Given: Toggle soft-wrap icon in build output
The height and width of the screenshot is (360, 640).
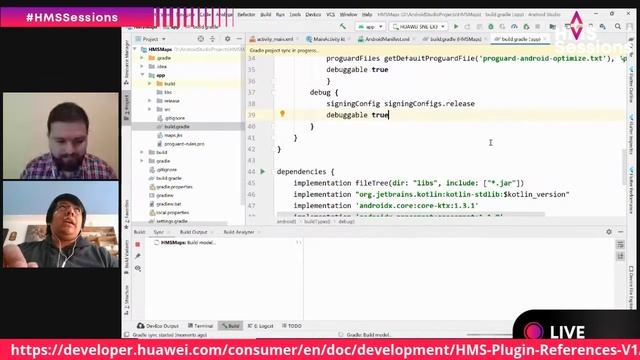Looking at the screenshot, I should (x=620, y=244).
